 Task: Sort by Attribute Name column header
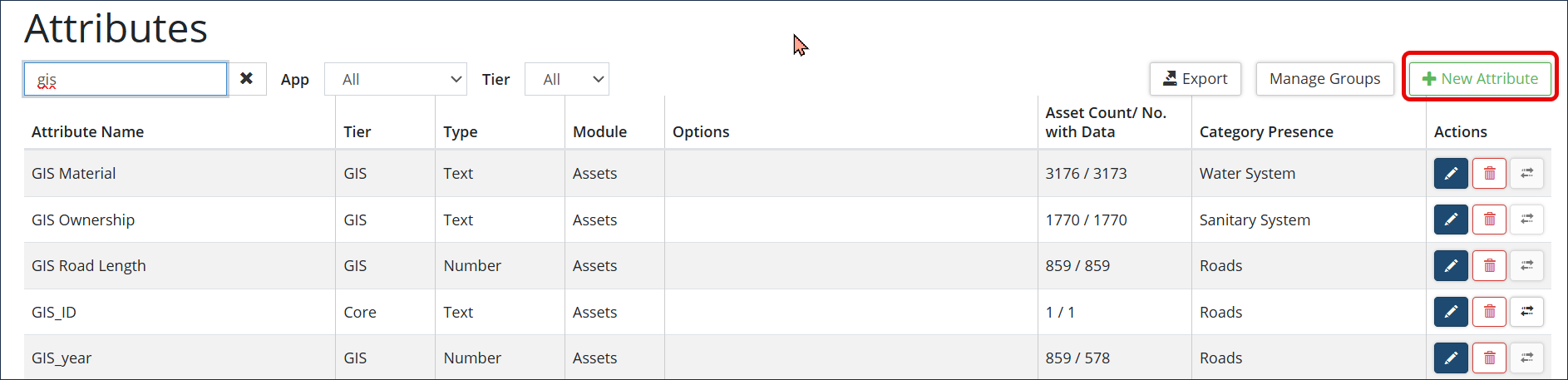(88, 131)
